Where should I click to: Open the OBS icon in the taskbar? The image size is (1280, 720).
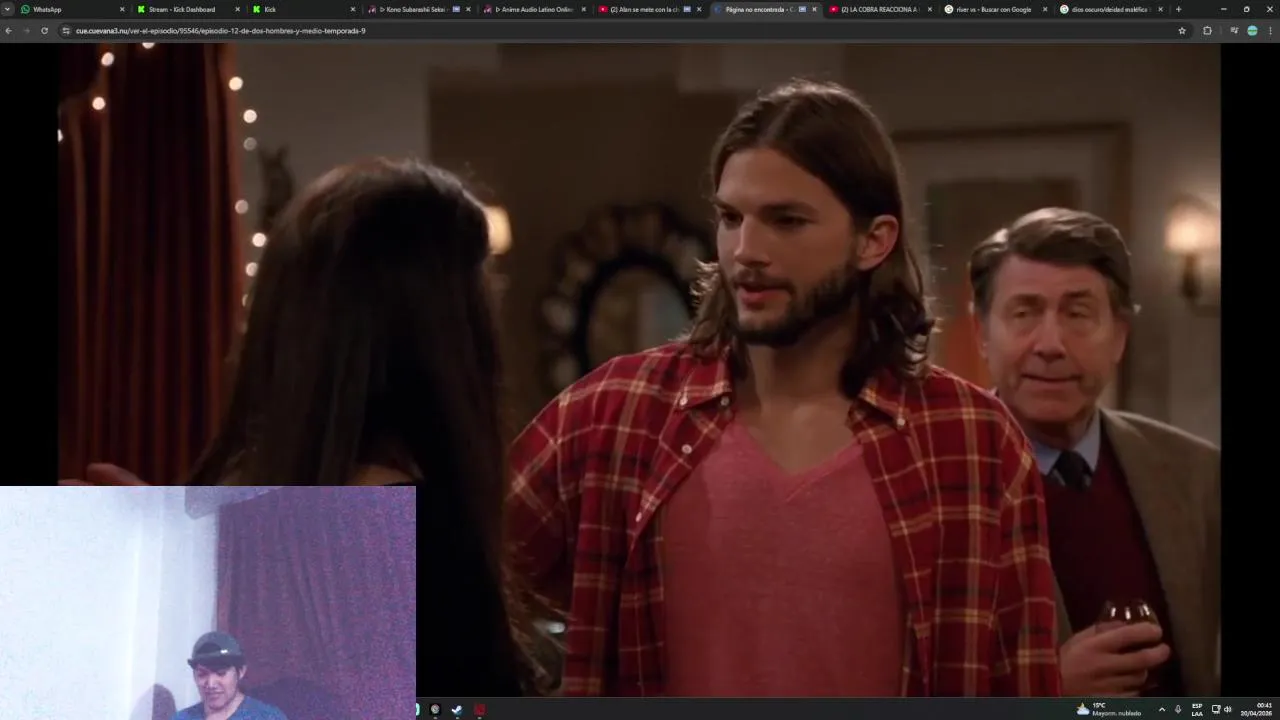click(435, 710)
